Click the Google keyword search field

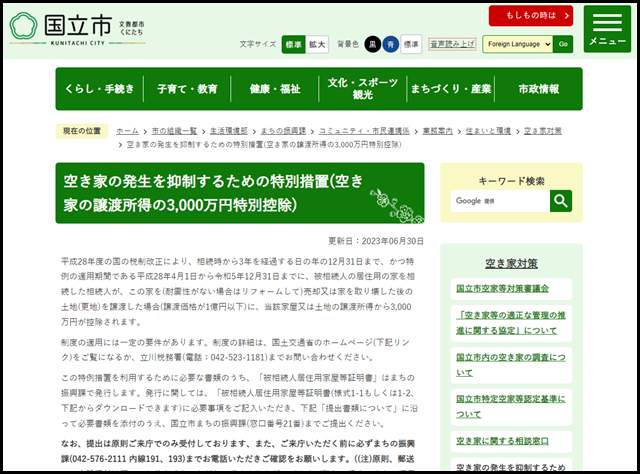pos(500,201)
